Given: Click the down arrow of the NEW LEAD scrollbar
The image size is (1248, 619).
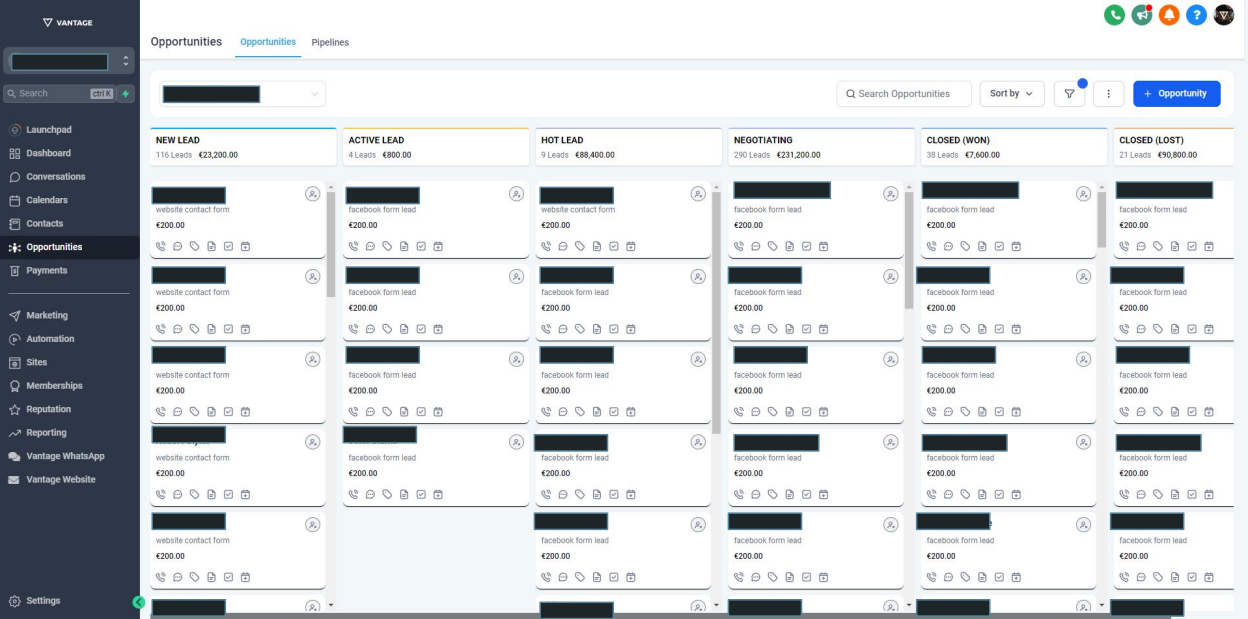Looking at the screenshot, I should [x=331, y=605].
